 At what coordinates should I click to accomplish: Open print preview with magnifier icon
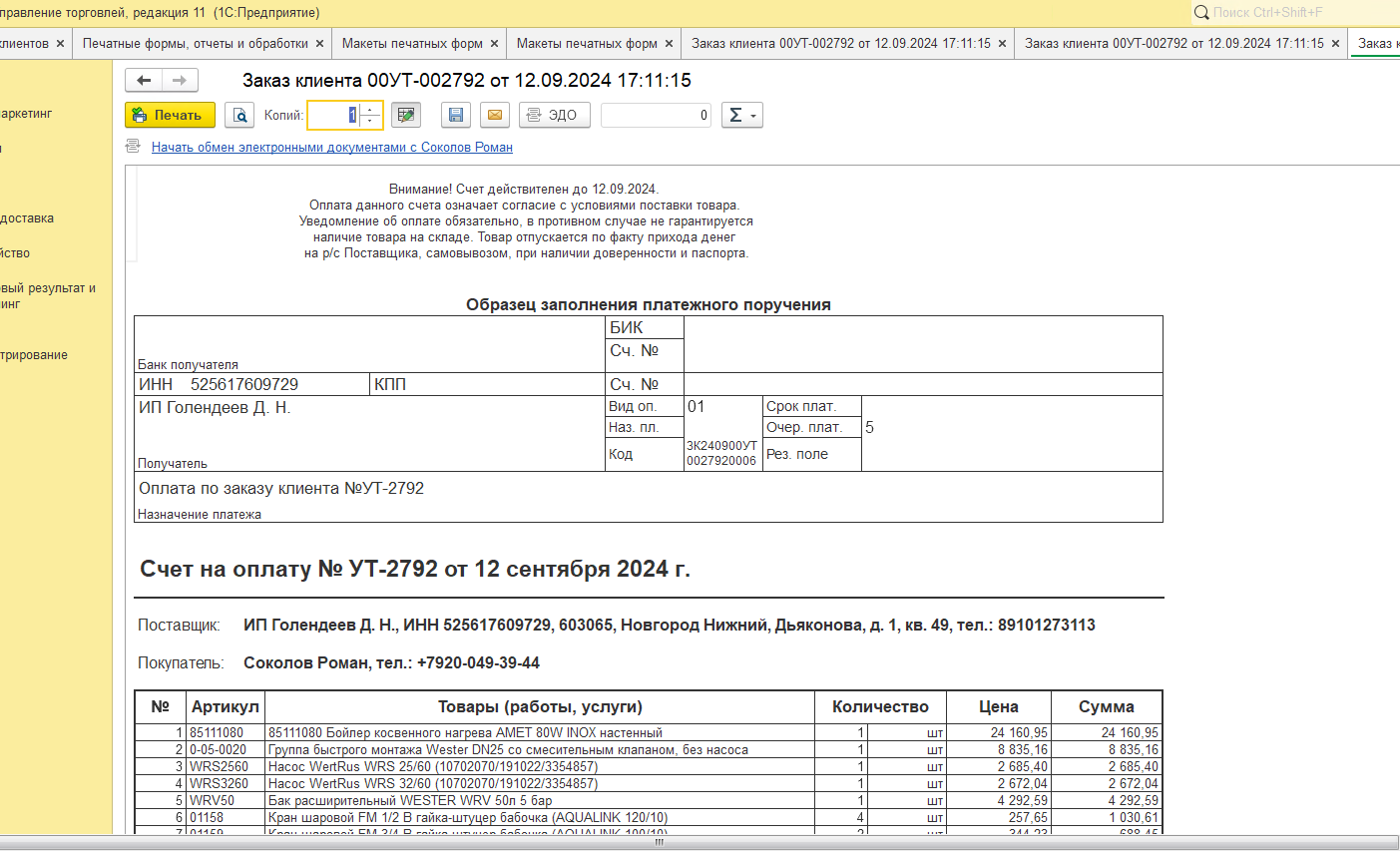pyautogui.click(x=239, y=116)
